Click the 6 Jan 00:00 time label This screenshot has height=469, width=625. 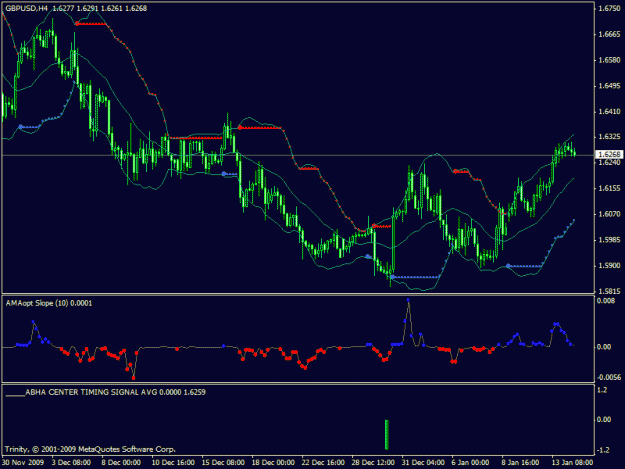(471, 463)
